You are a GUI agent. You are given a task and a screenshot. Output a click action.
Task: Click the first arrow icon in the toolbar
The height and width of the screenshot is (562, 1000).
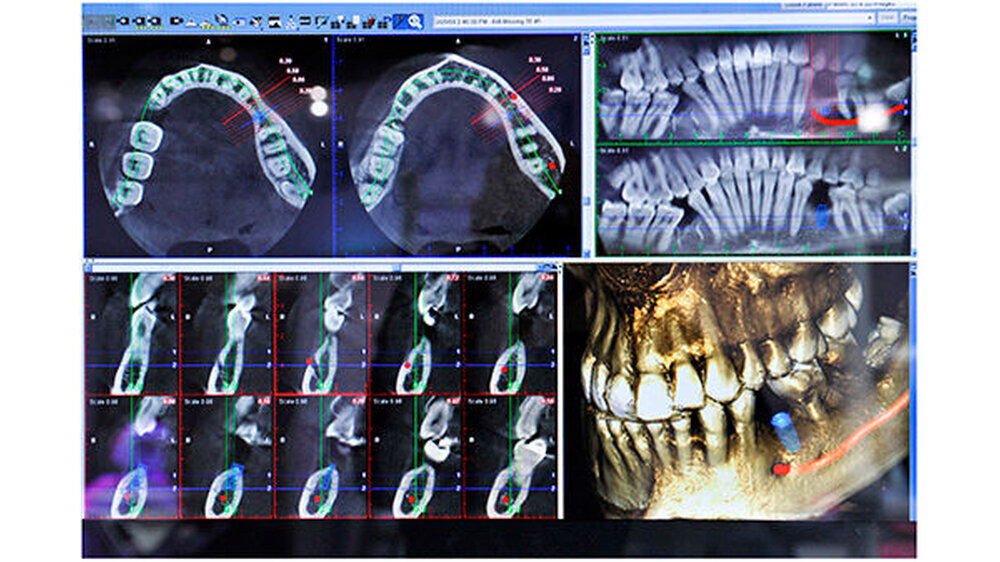point(124,20)
